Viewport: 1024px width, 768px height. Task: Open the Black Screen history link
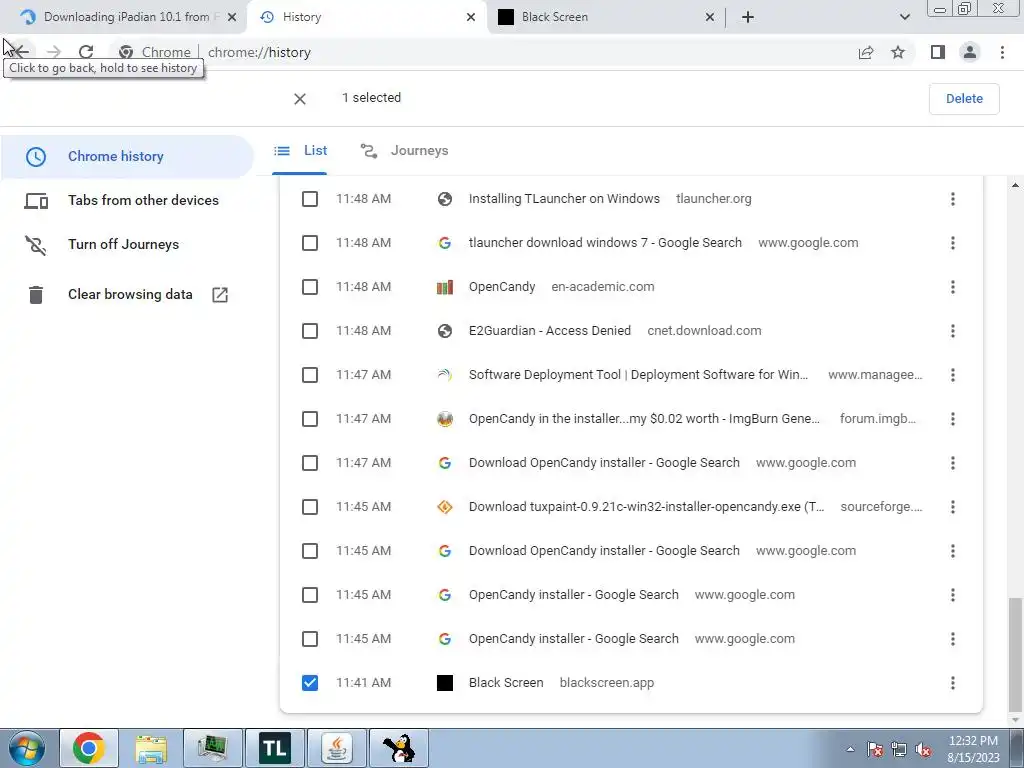click(506, 683)
